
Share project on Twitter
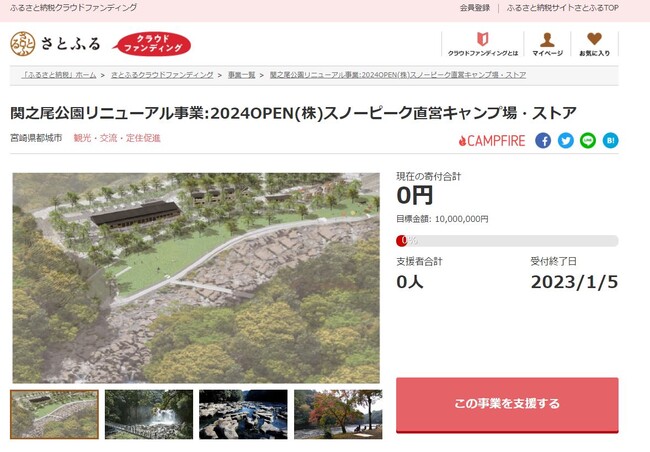click(565, 141)
